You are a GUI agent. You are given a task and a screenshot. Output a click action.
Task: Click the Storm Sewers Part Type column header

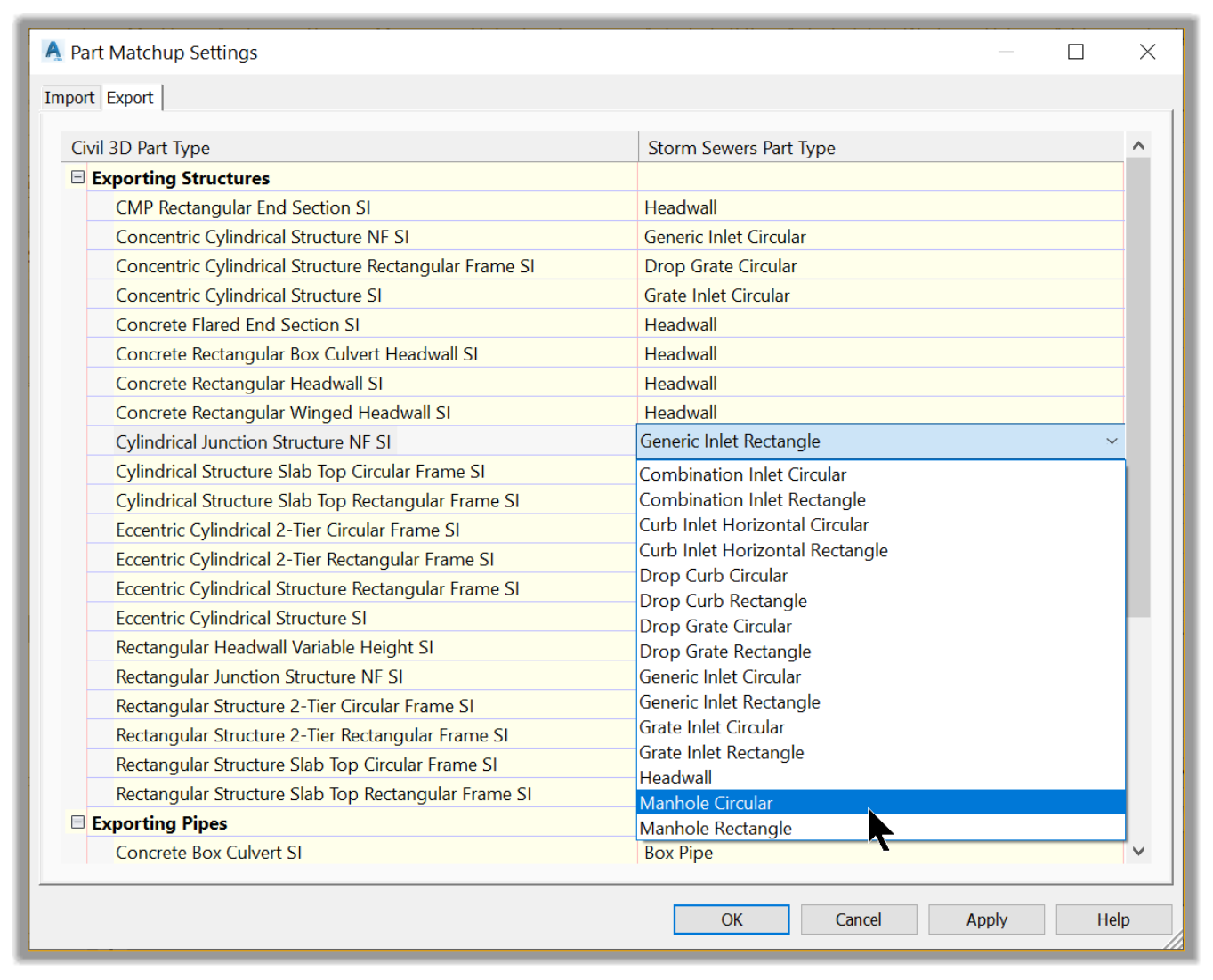(x=881, y=148)
